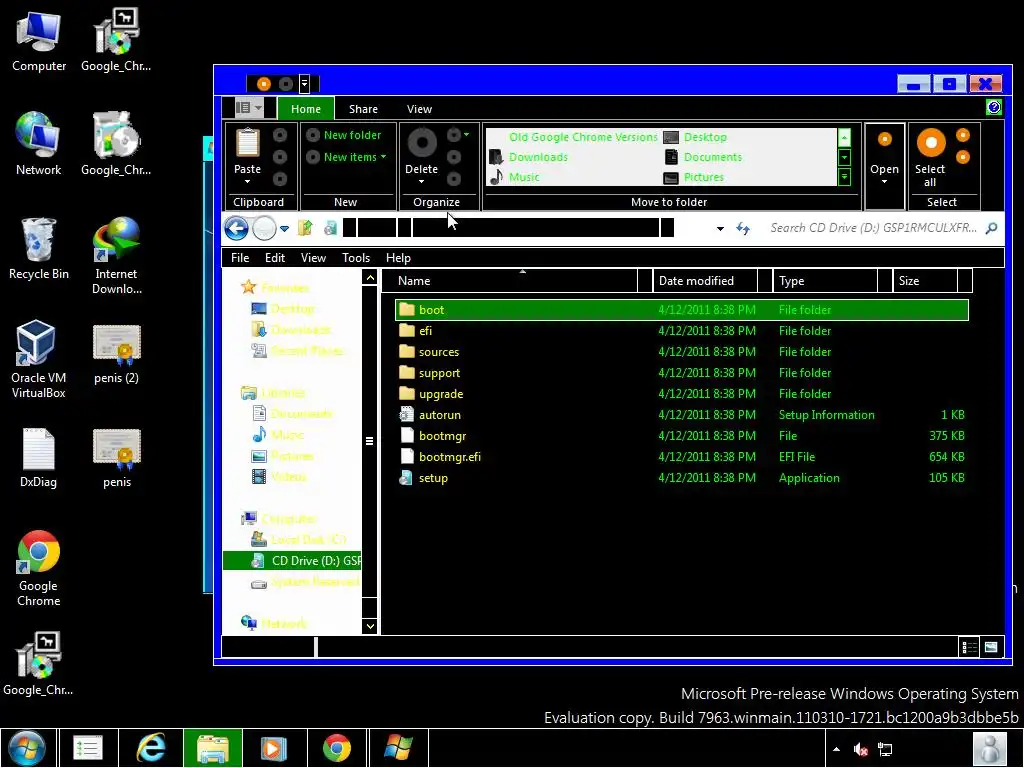
Task: Select the DxDiag text file icon
Action: tap(39, 457)
